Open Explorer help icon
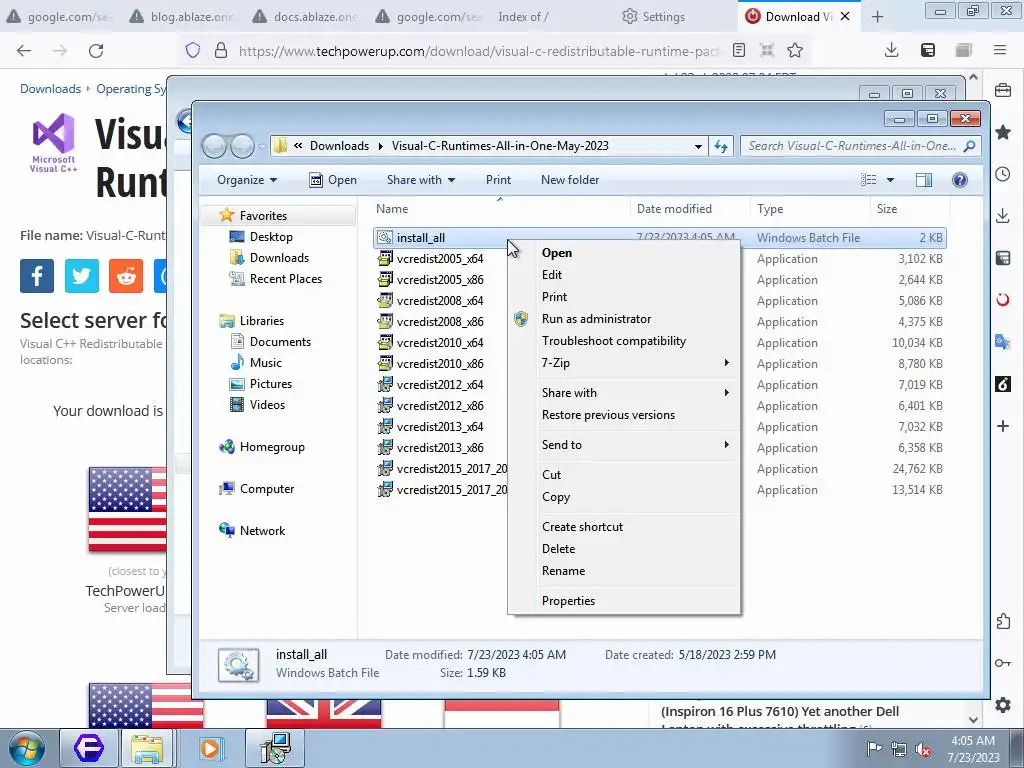 point(959,180)
